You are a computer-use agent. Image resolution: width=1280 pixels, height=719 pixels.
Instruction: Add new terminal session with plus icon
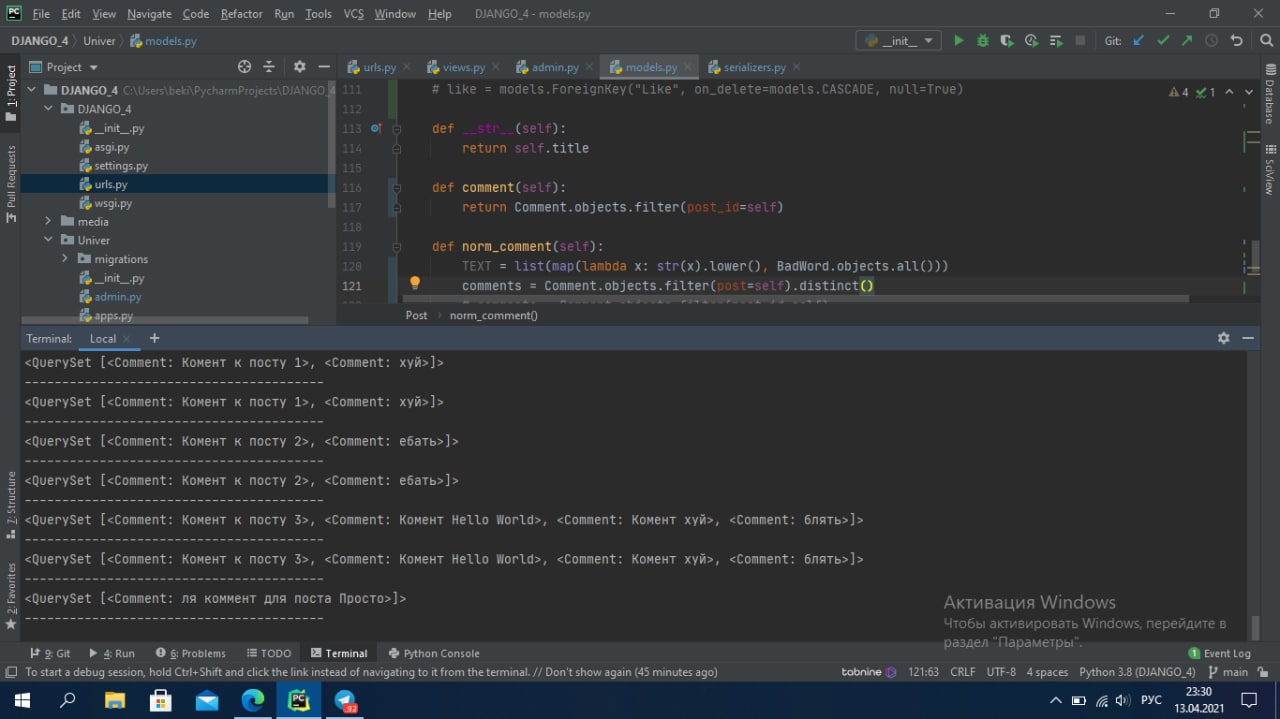[x=154, y=338]
